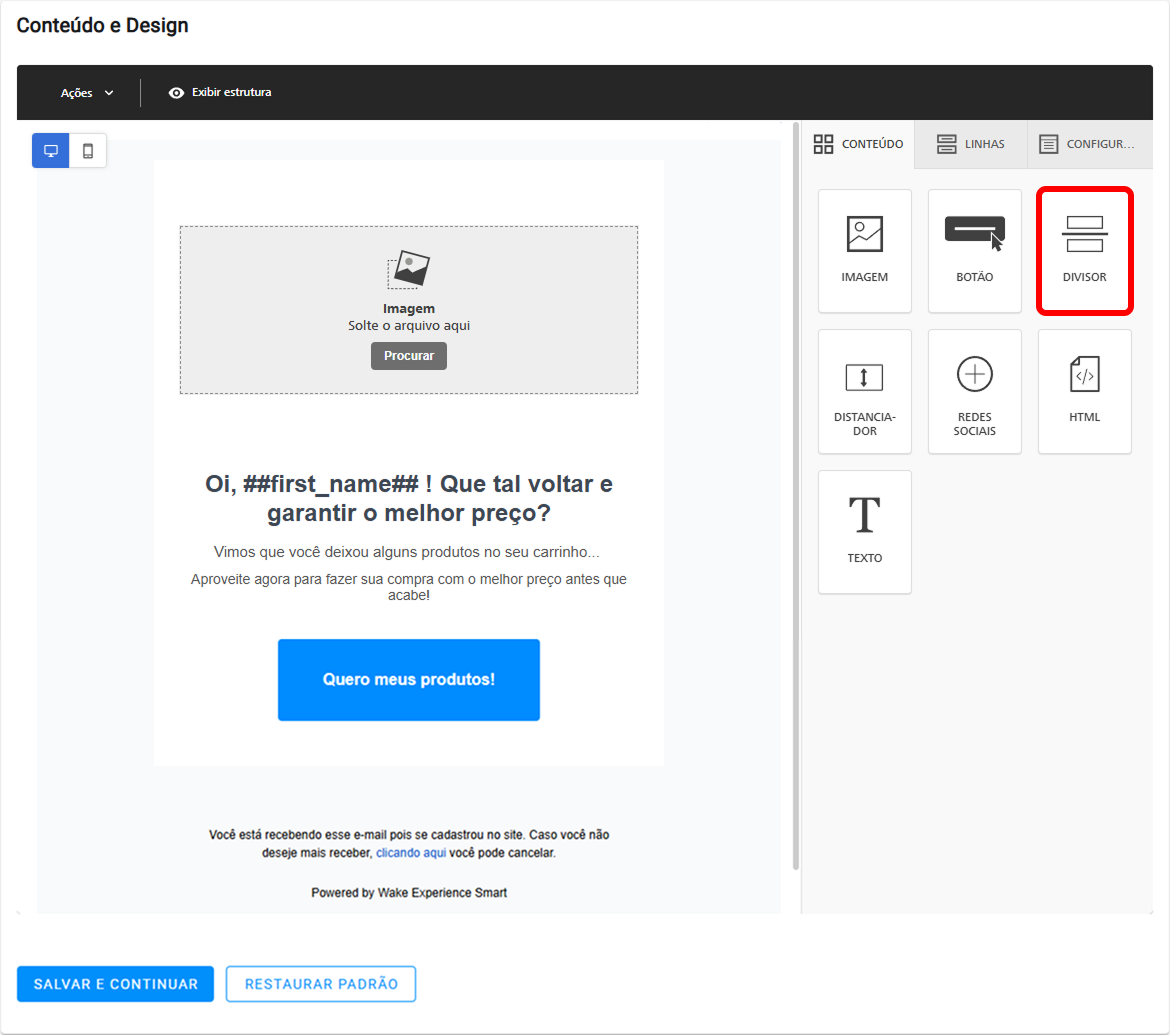
Task: Select the Redes Sociais content block
Action: [x=975, y=392]
